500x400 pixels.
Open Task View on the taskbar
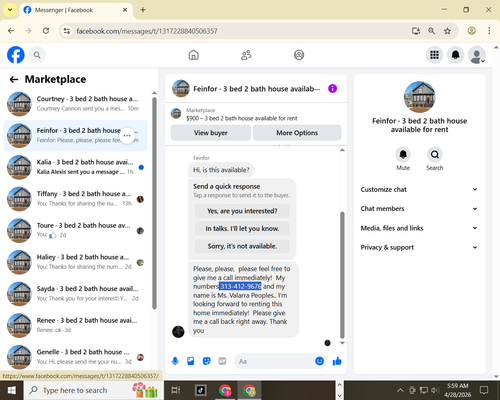[x=176, y=390]
